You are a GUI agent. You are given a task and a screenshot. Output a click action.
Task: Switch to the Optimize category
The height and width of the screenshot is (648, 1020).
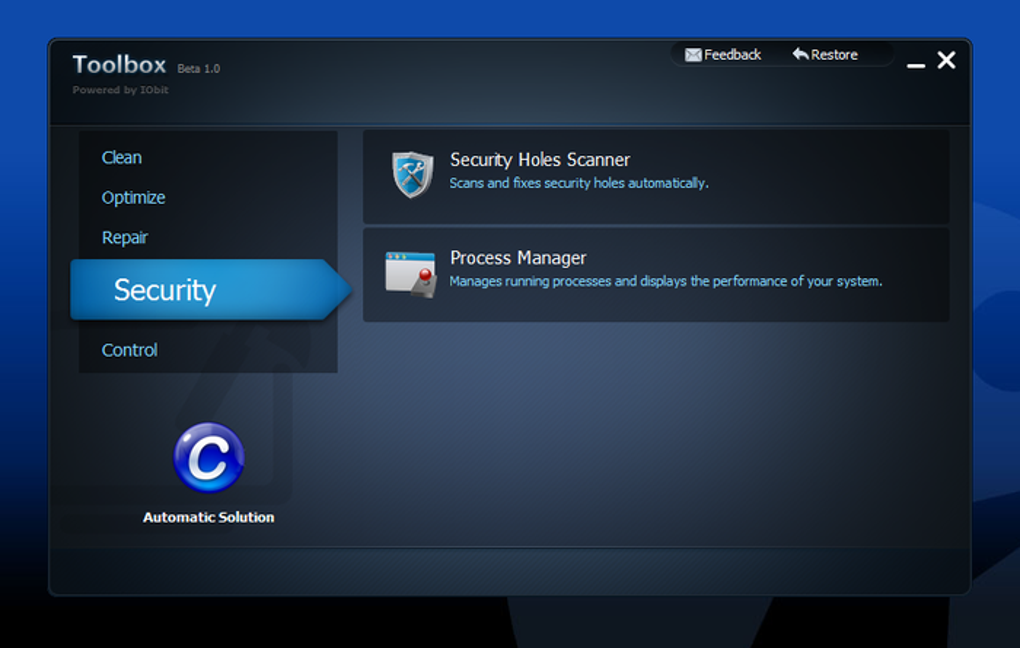pyautogui.click(x=133, y=198)
